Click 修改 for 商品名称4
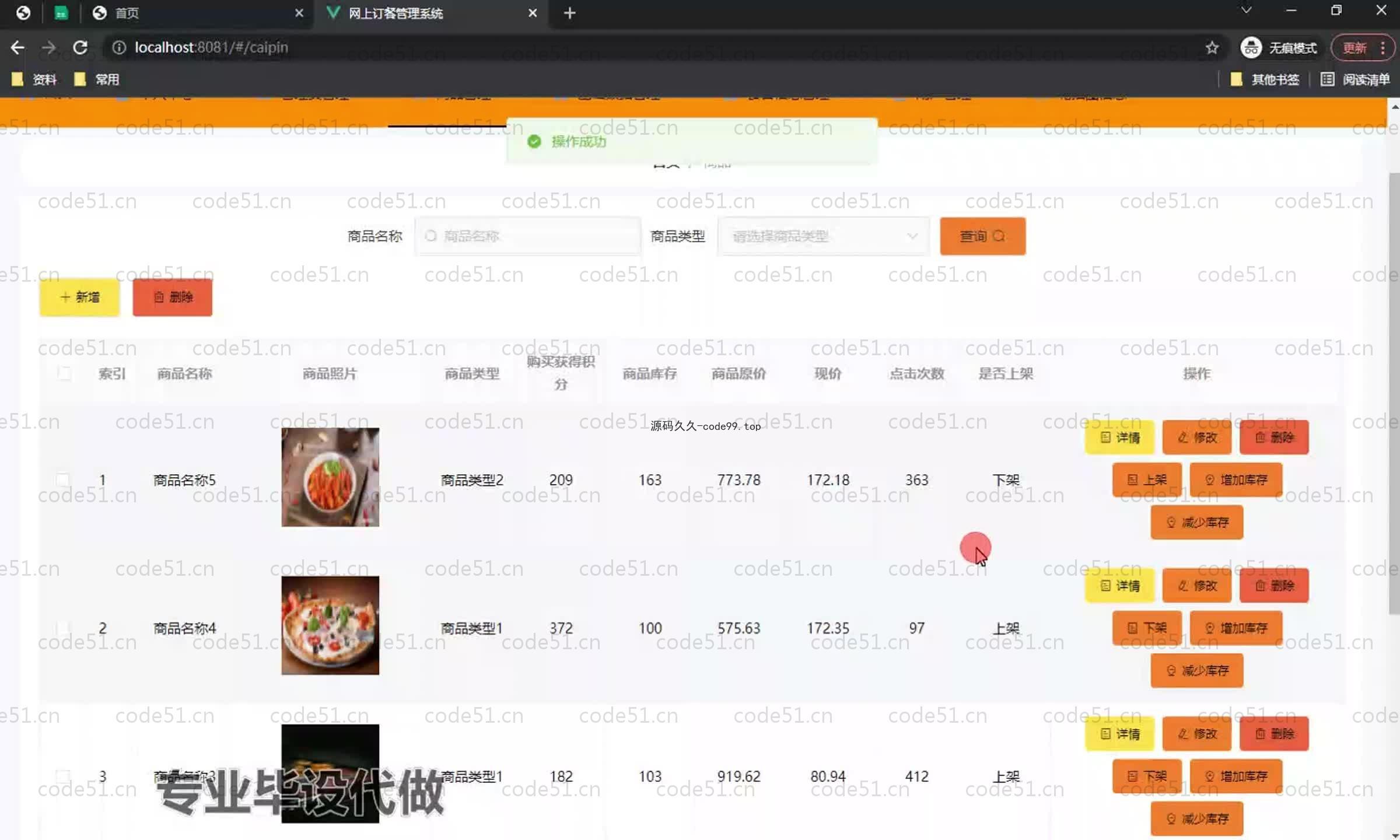 [x=1197, y=585]
